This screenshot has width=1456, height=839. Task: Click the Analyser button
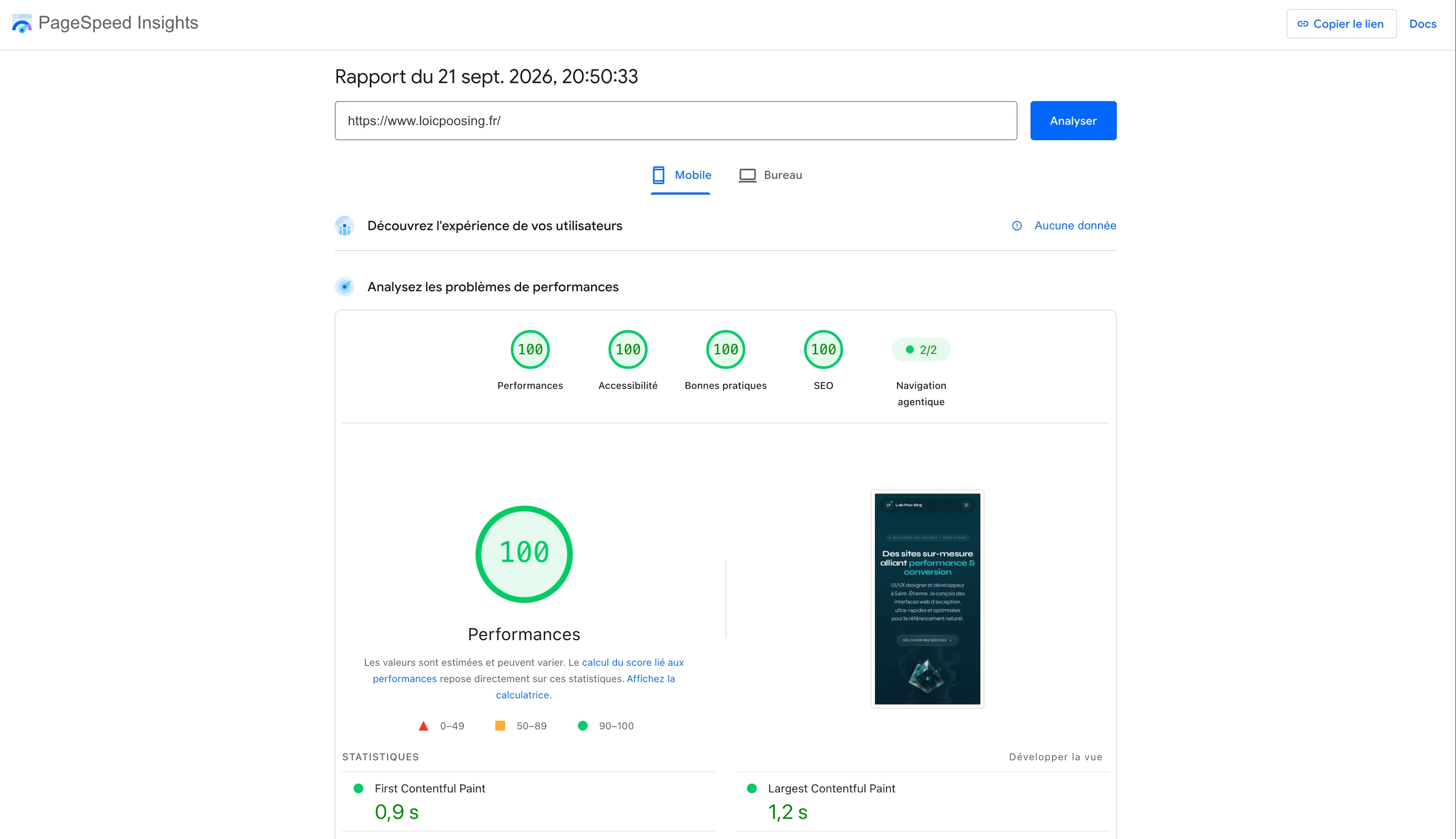(x=1073, y=121)
